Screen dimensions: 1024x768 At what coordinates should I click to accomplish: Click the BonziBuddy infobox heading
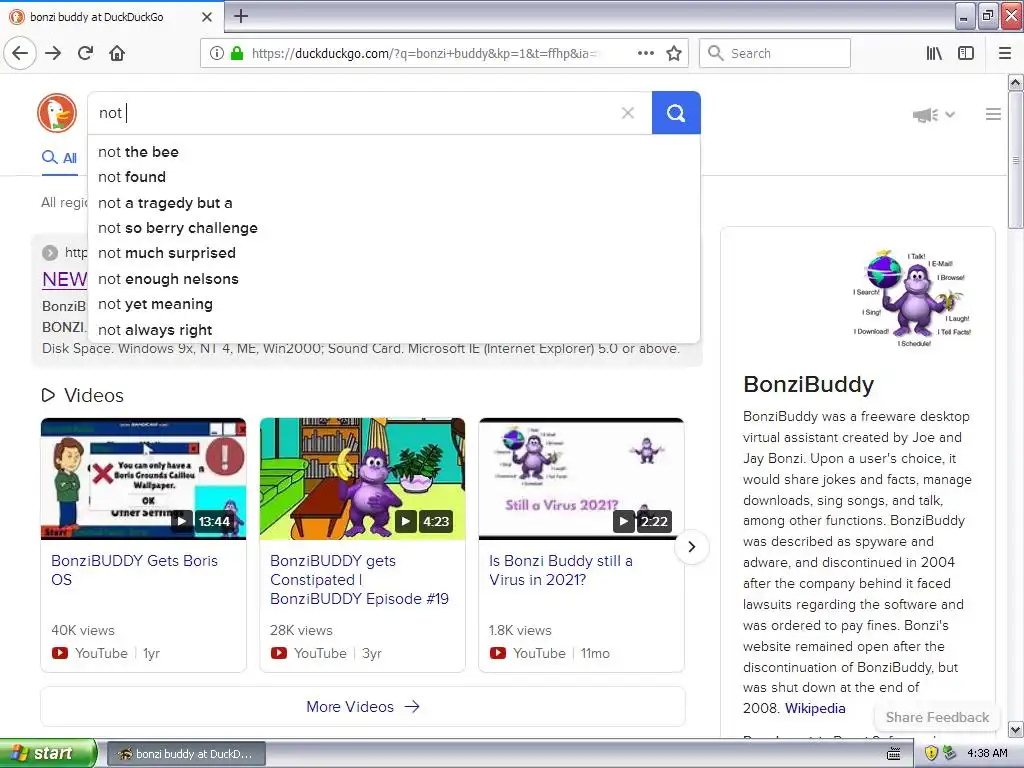(808, 384)
